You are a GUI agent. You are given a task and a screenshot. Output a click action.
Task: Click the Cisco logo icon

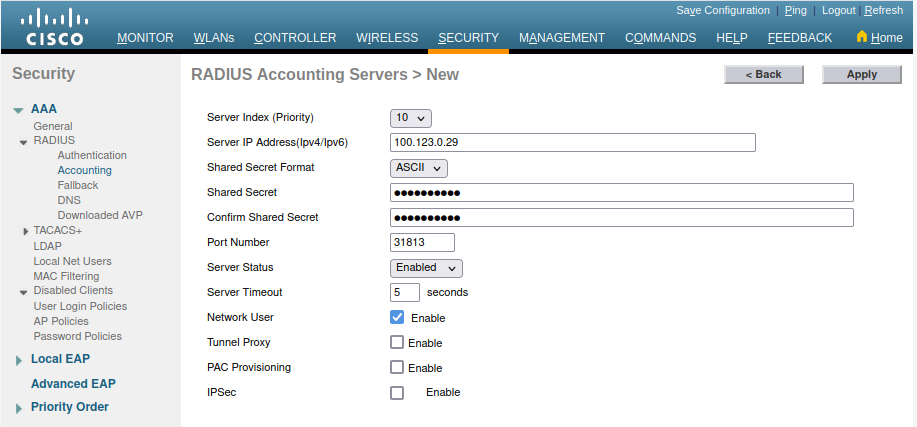click(55, 27)
